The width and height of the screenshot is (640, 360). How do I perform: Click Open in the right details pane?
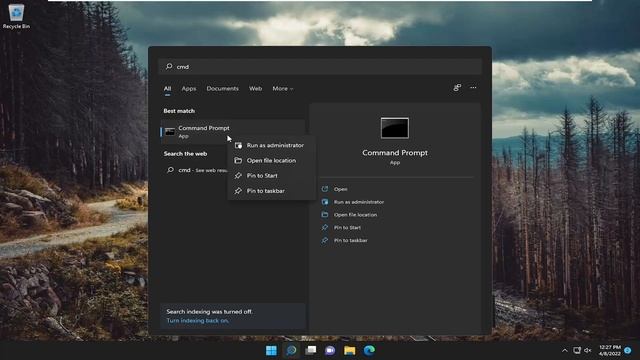pos(340,189)
